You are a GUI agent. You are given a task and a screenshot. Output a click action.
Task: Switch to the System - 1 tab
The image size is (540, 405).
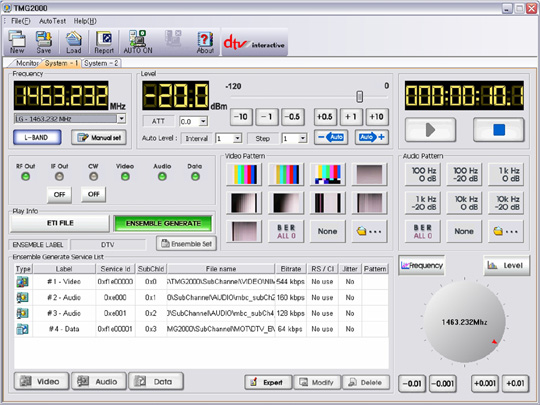coord(61,63)
